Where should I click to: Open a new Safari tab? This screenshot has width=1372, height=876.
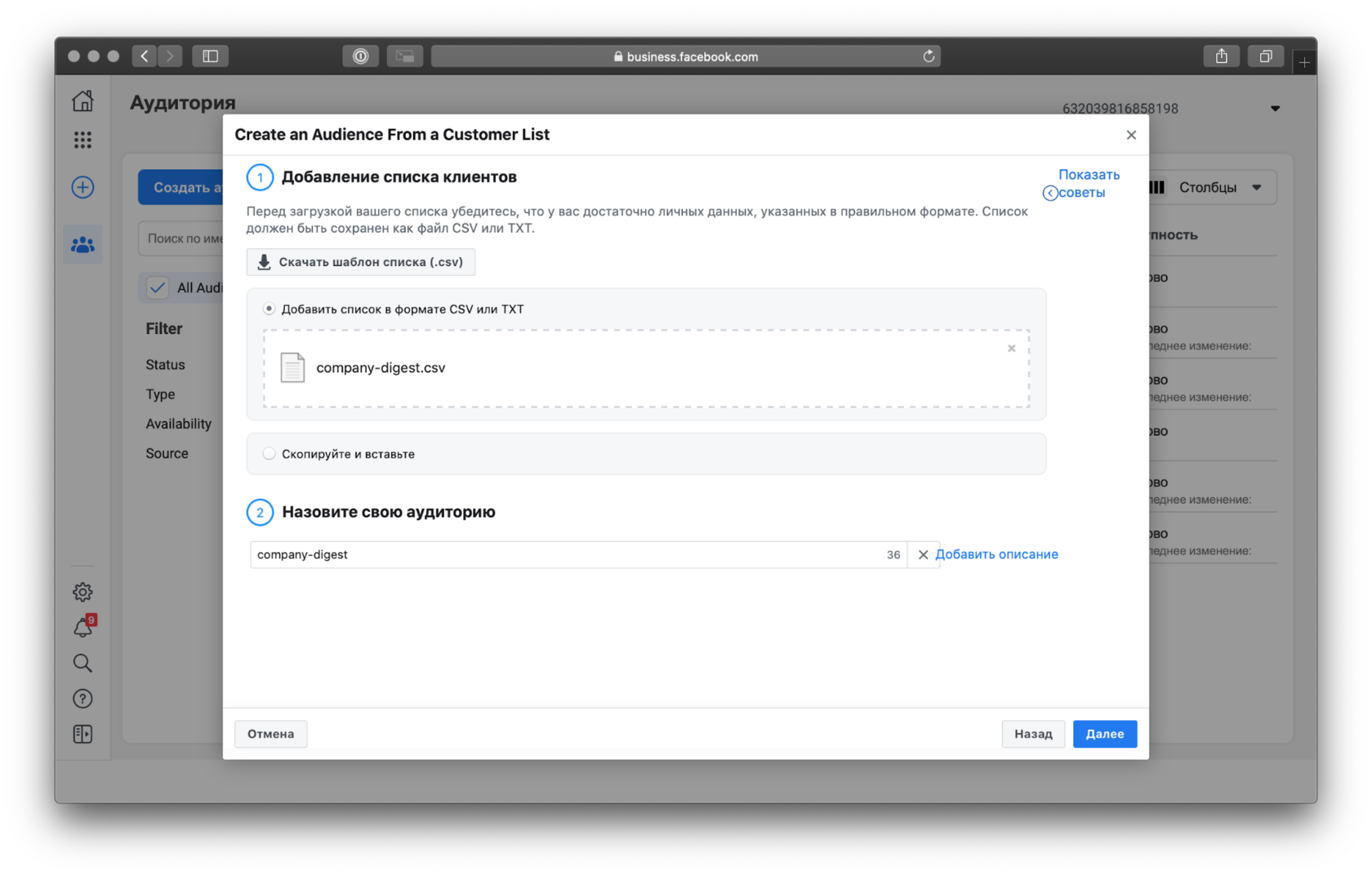click(1304, 62)
